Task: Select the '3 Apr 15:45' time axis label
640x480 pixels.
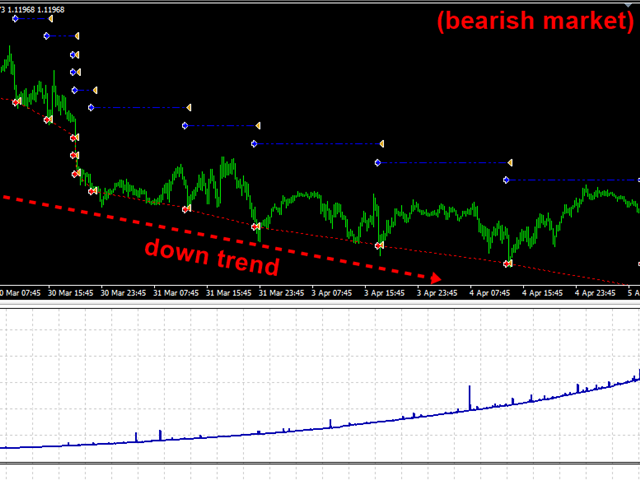Action: pyautogui.click(x=384, y=293)
